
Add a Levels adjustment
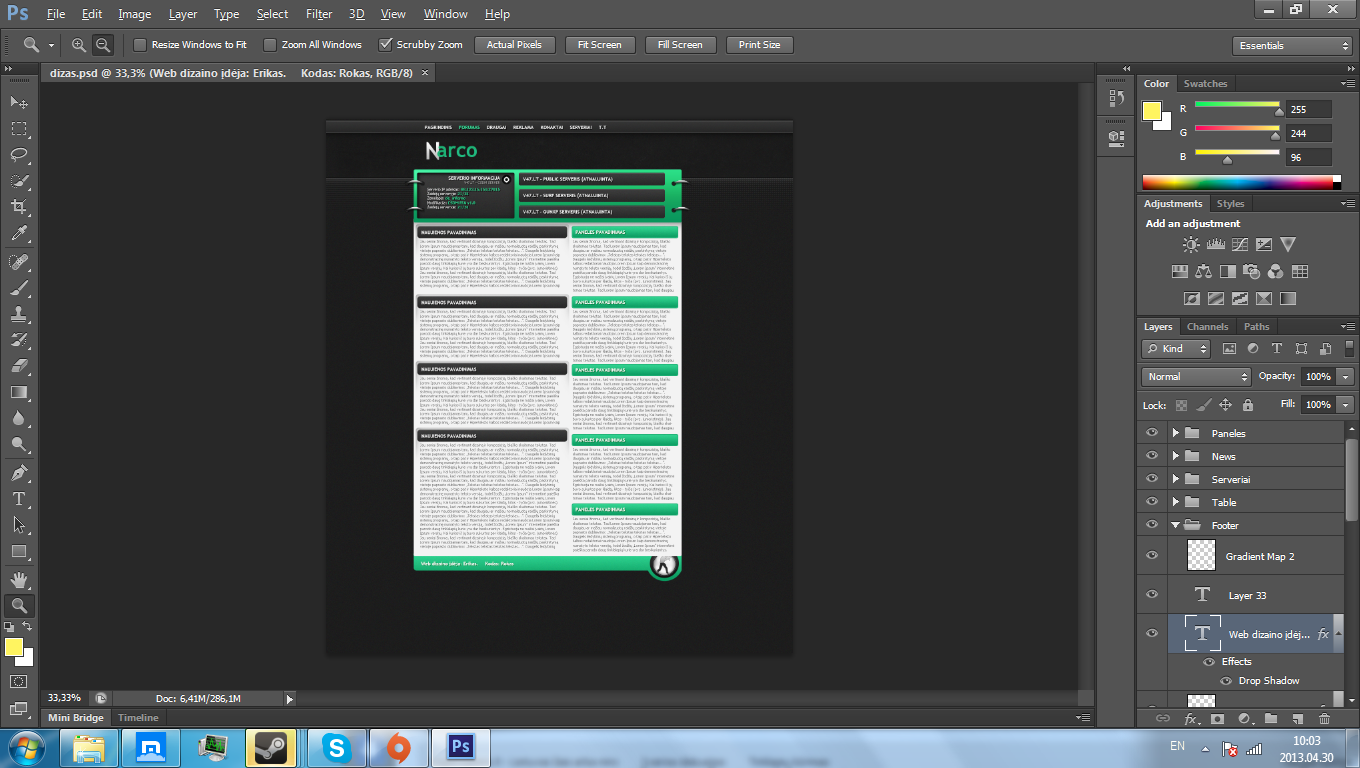click(x=1216, y=244)
